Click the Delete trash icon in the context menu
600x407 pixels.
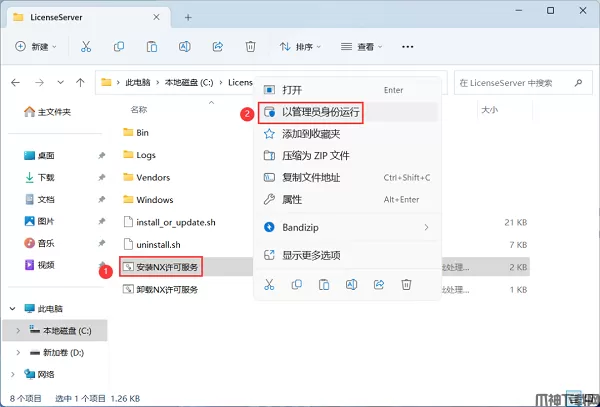pos(406,284)
